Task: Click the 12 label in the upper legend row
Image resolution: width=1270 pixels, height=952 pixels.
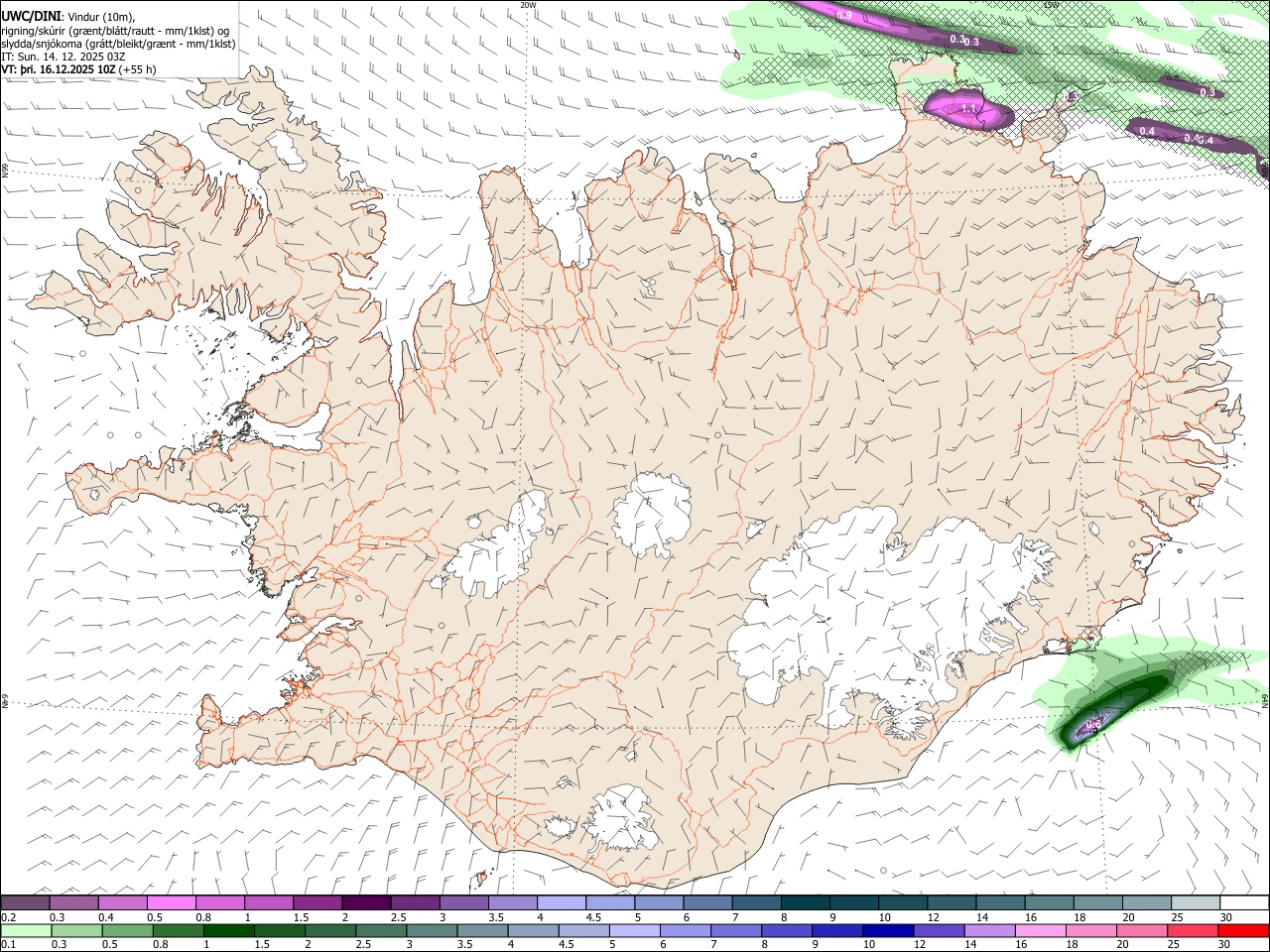Action: [x=934, y=917]
